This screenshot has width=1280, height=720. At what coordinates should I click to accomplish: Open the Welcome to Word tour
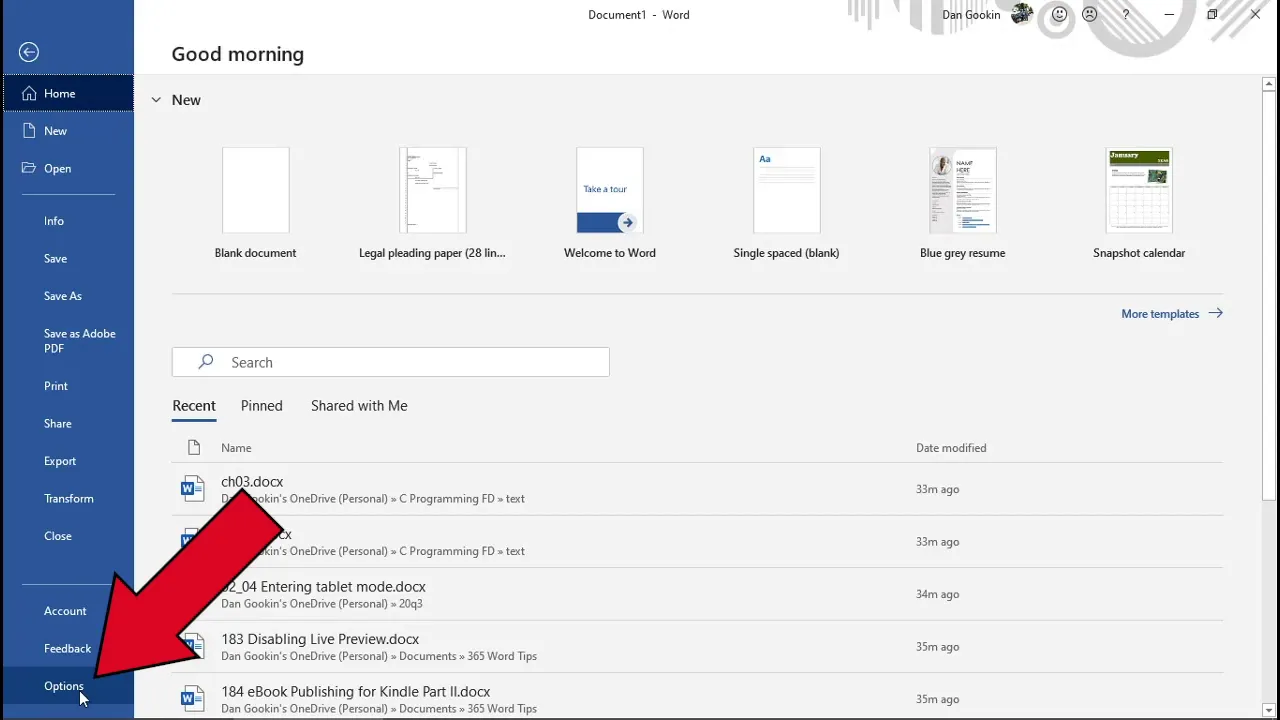click(x=610, y=204)
